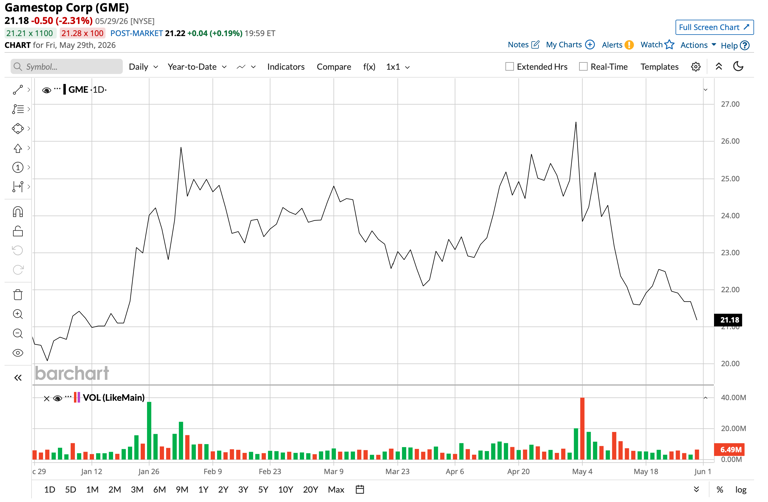
Task: Click the 21.18 price label
Action: coord(729,320)
